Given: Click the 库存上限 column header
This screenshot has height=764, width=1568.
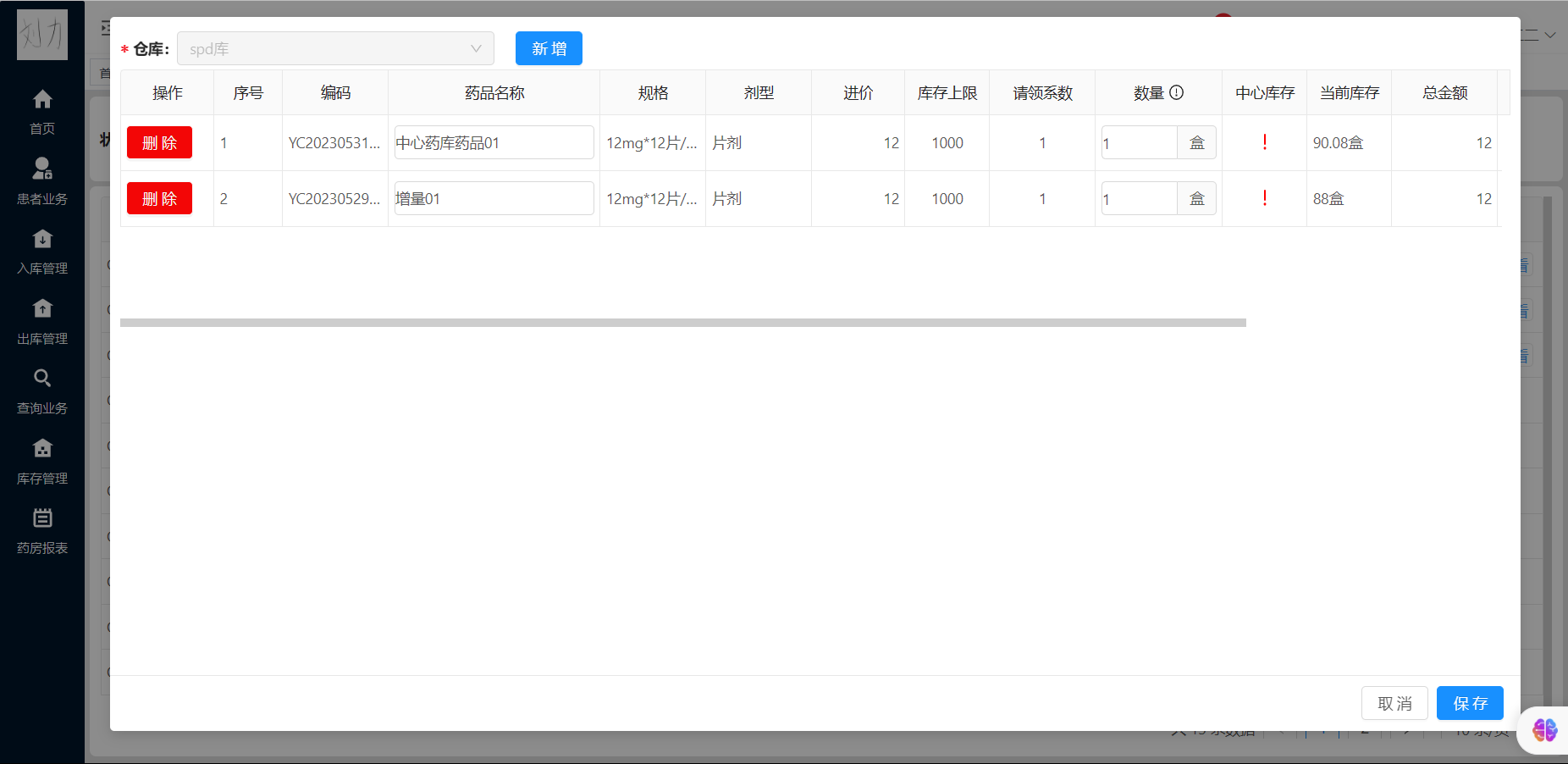Looking at the screenshot, I should 947,92.
